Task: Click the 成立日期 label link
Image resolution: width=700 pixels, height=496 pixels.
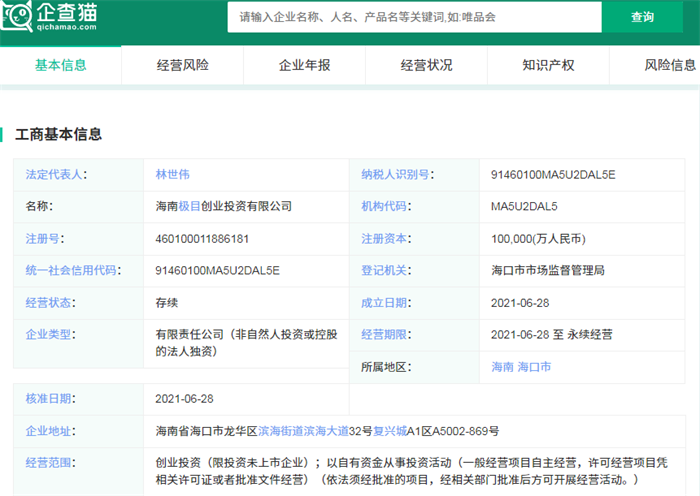Action: point(383,303)
